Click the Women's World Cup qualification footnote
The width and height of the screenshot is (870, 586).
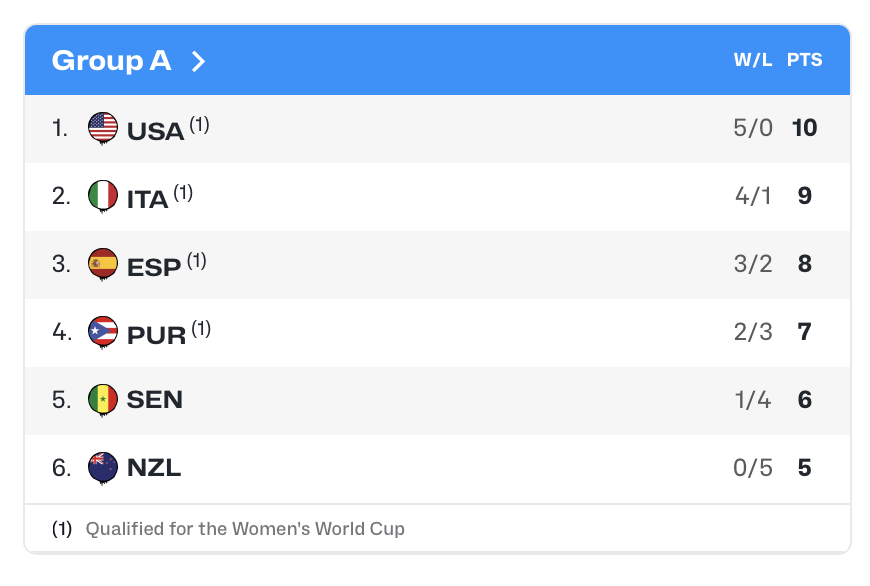(x=245, y=529)
